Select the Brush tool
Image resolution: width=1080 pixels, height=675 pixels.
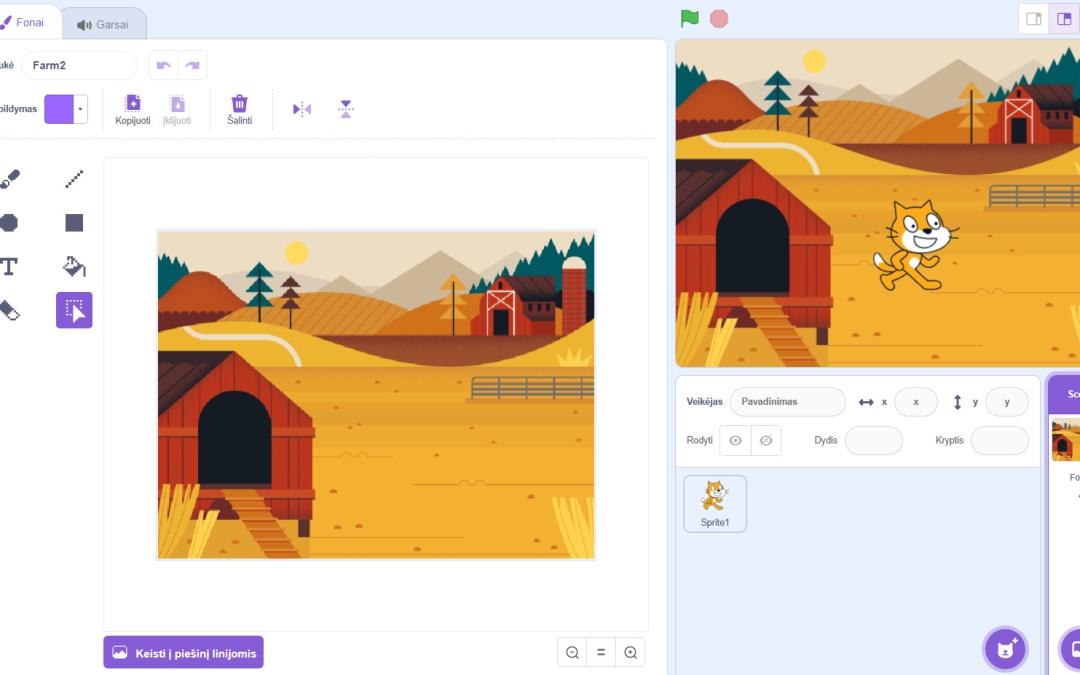tap(8, 179)
